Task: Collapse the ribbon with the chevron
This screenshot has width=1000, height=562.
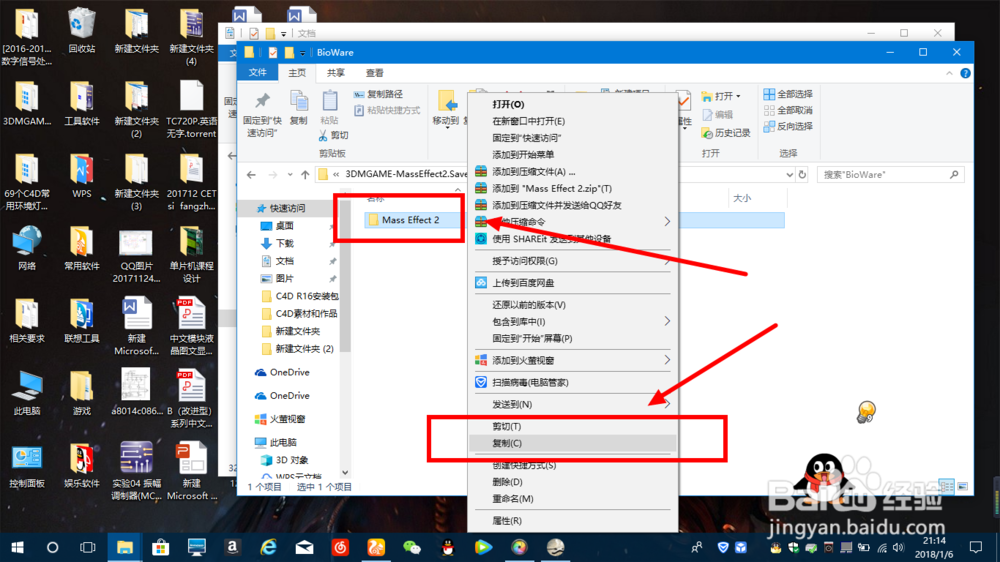Action: tap(949, 73)
